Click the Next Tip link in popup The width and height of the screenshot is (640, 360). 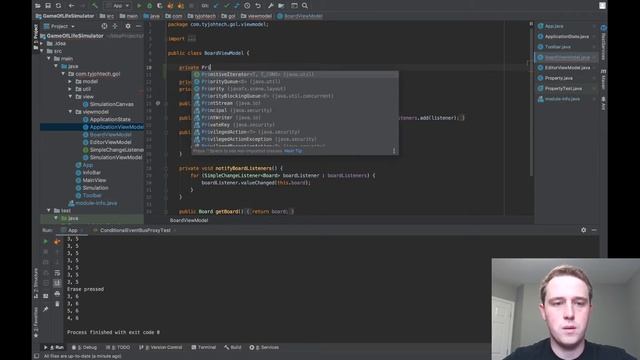[x=293, y=151]
